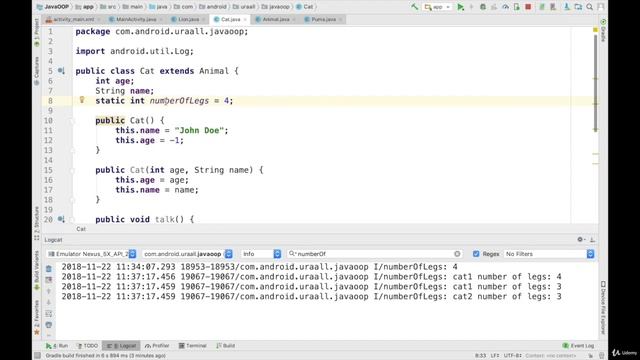The image size is (640, 360).
Task: Click the Logcat down-arrow icon
Action: 49,302
